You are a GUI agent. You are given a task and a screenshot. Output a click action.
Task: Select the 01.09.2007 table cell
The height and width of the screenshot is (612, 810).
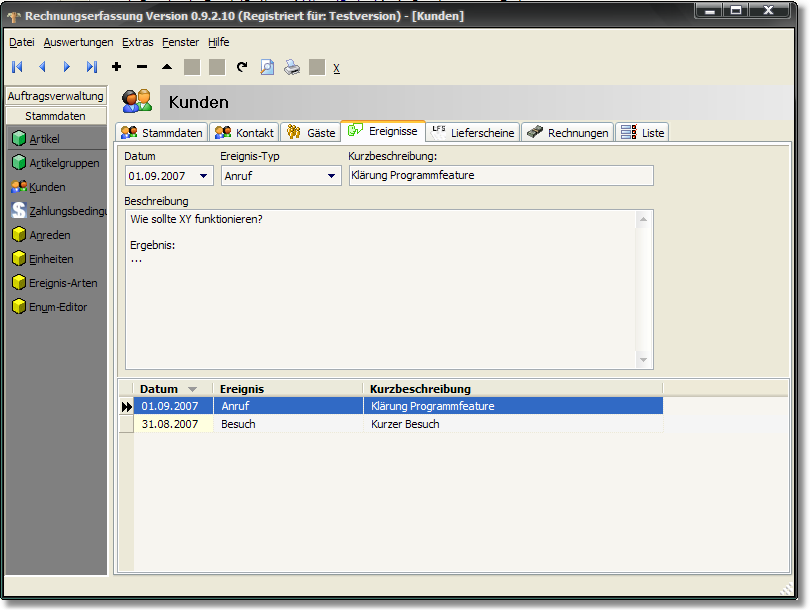coord(174,406)
